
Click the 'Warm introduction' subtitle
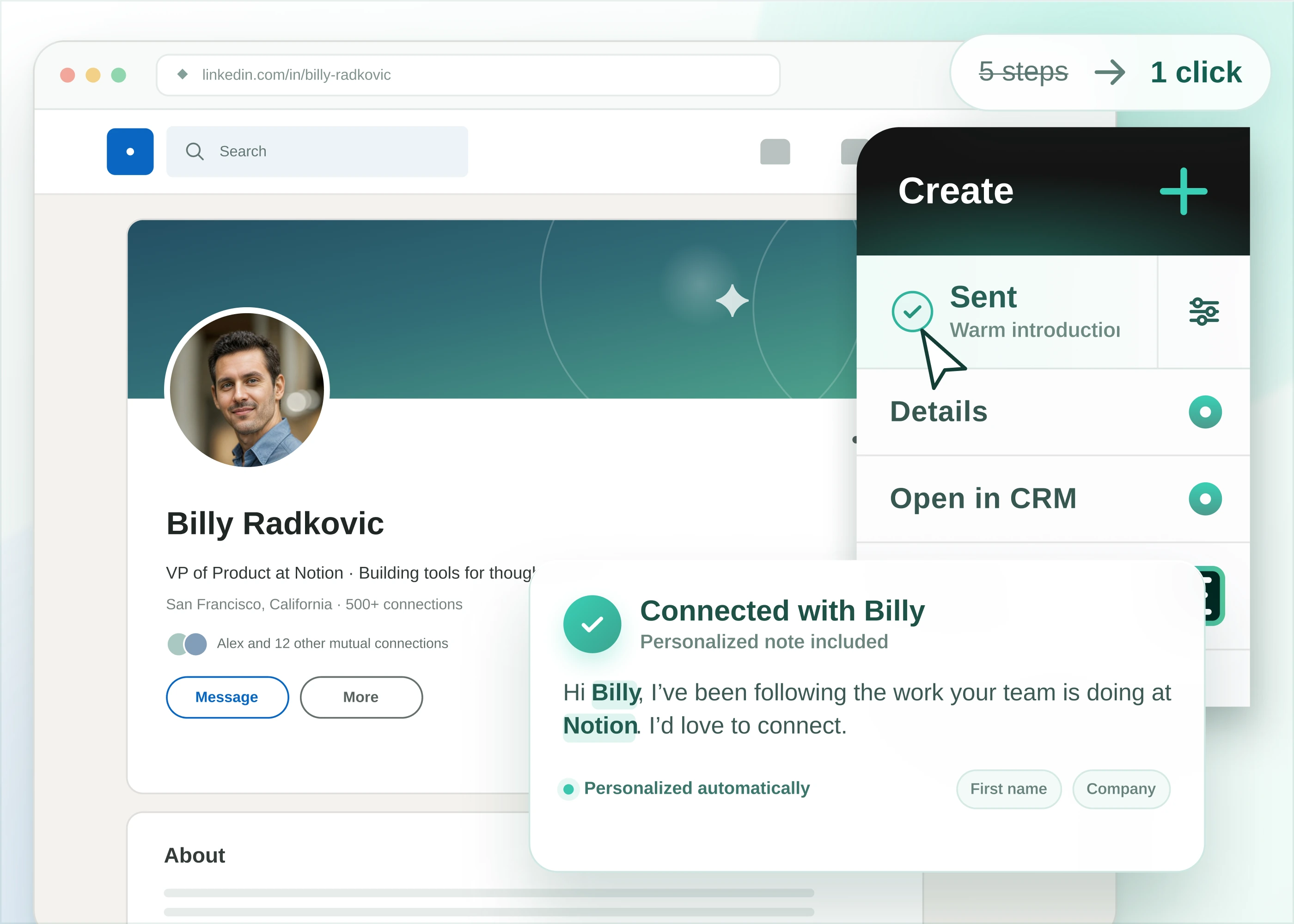click(1035, 330)
